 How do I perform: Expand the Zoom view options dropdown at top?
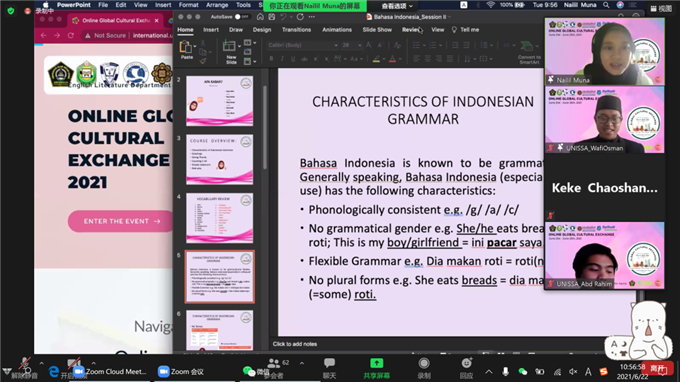tap(396, 6)
